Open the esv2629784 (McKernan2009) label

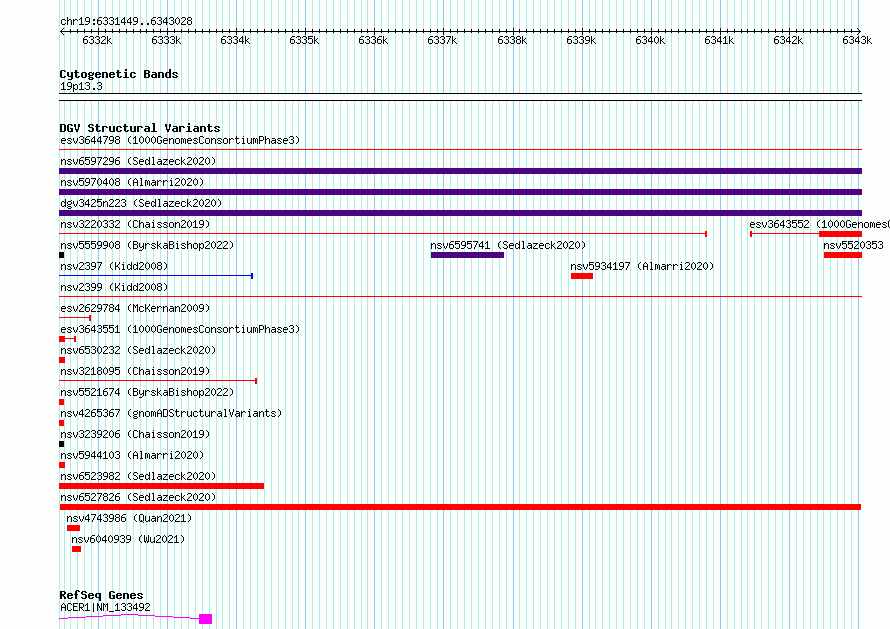(135, 308)
